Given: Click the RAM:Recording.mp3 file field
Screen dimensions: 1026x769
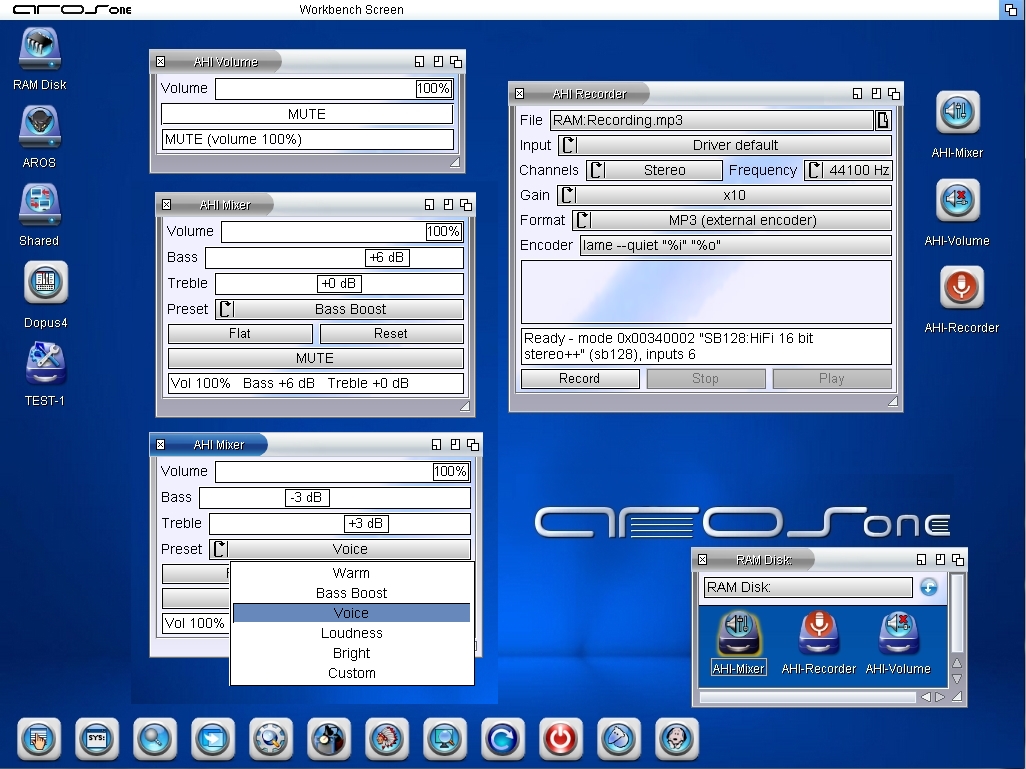Looking at the screenshot, I should pyautogui.click(x=712, y=120).
